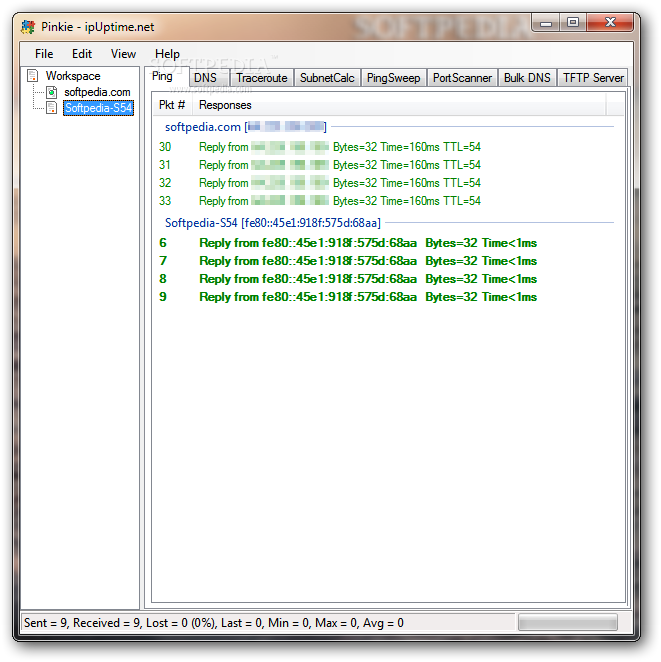Image resolution: width=661 pixels, height=662 pixels.
Task: Click the Pkt # column header
Action: (172, 105)
